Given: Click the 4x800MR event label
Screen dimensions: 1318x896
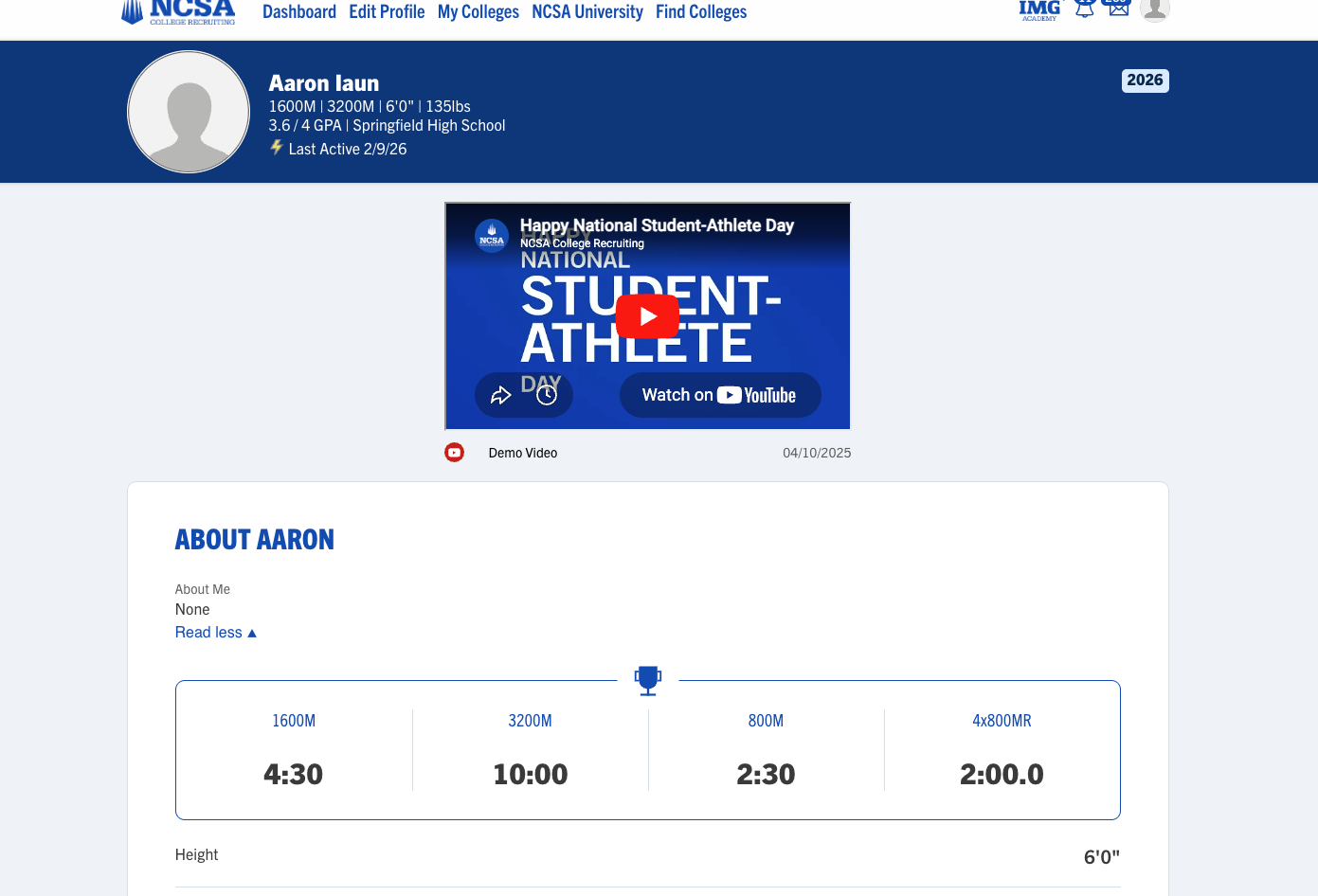Looking at the screenshot, I should click(x=1002, y=721).
